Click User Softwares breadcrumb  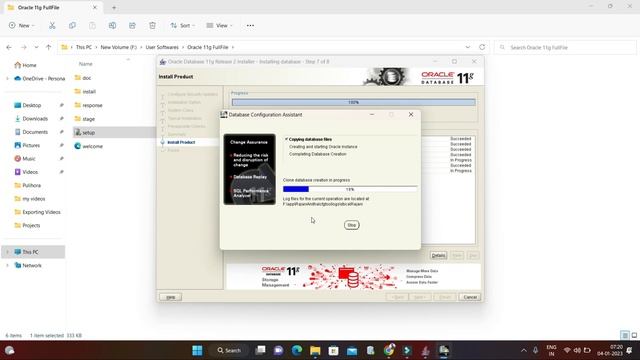(162, 47)
